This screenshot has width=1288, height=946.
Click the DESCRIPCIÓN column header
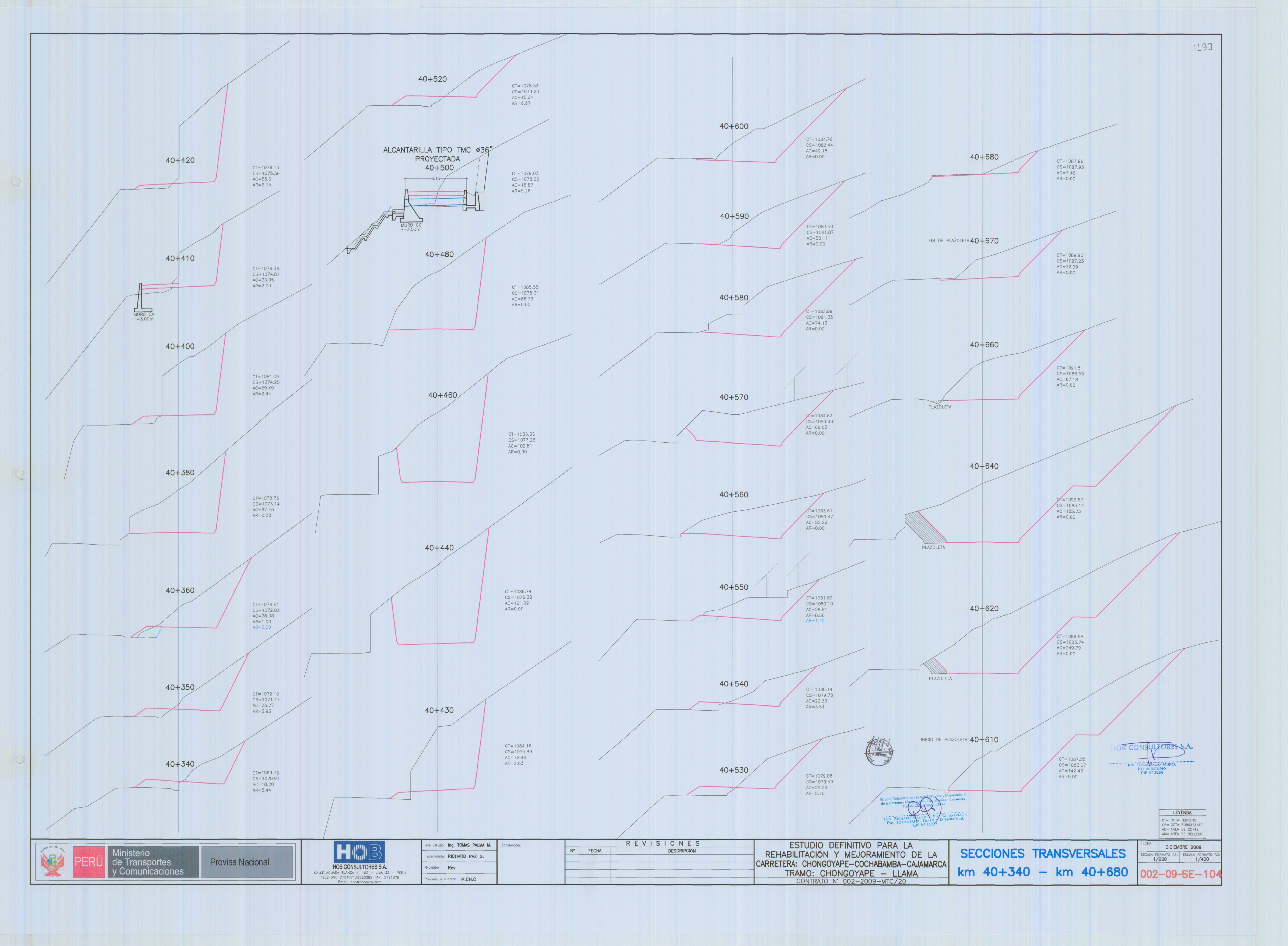click(681, 851)
